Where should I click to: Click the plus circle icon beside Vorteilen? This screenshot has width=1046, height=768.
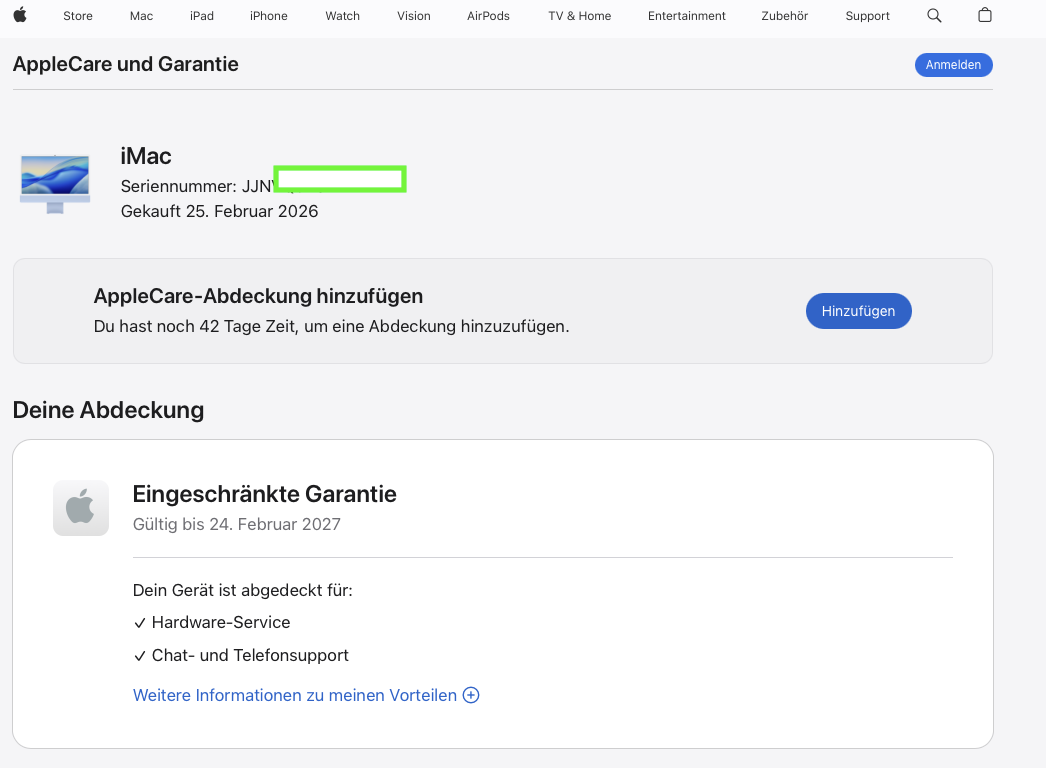pyautogui.click(x=471, y=695)
